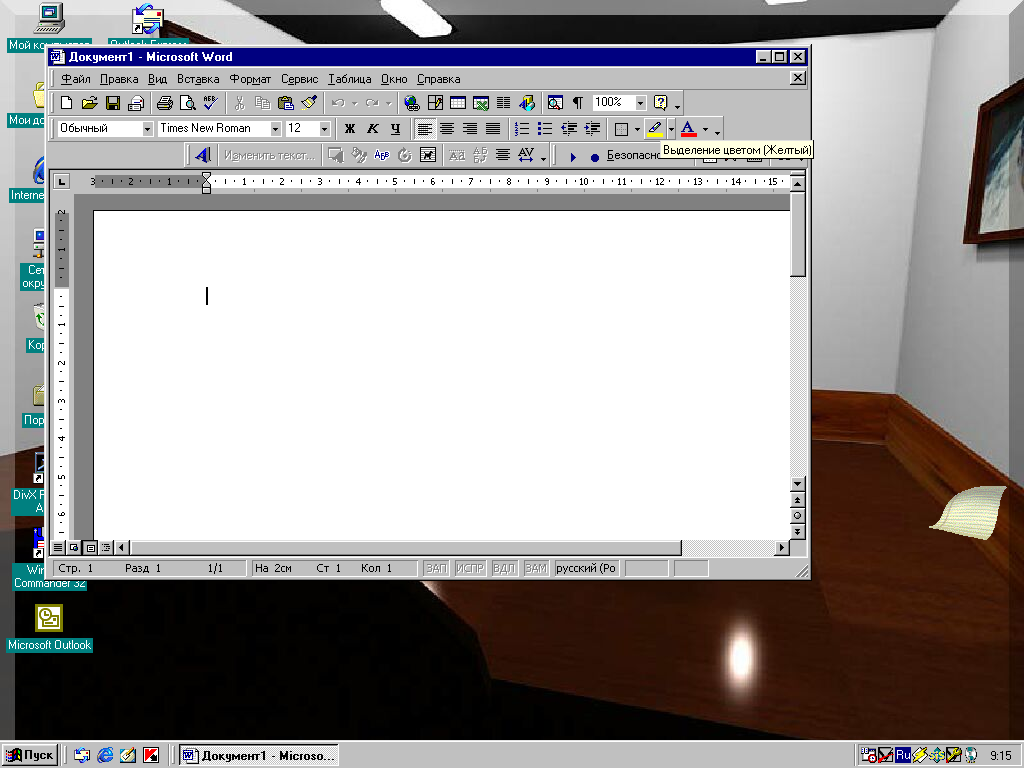
Task: Center the paragraph text
Action: pyautogui.click(x=447, y=129)
